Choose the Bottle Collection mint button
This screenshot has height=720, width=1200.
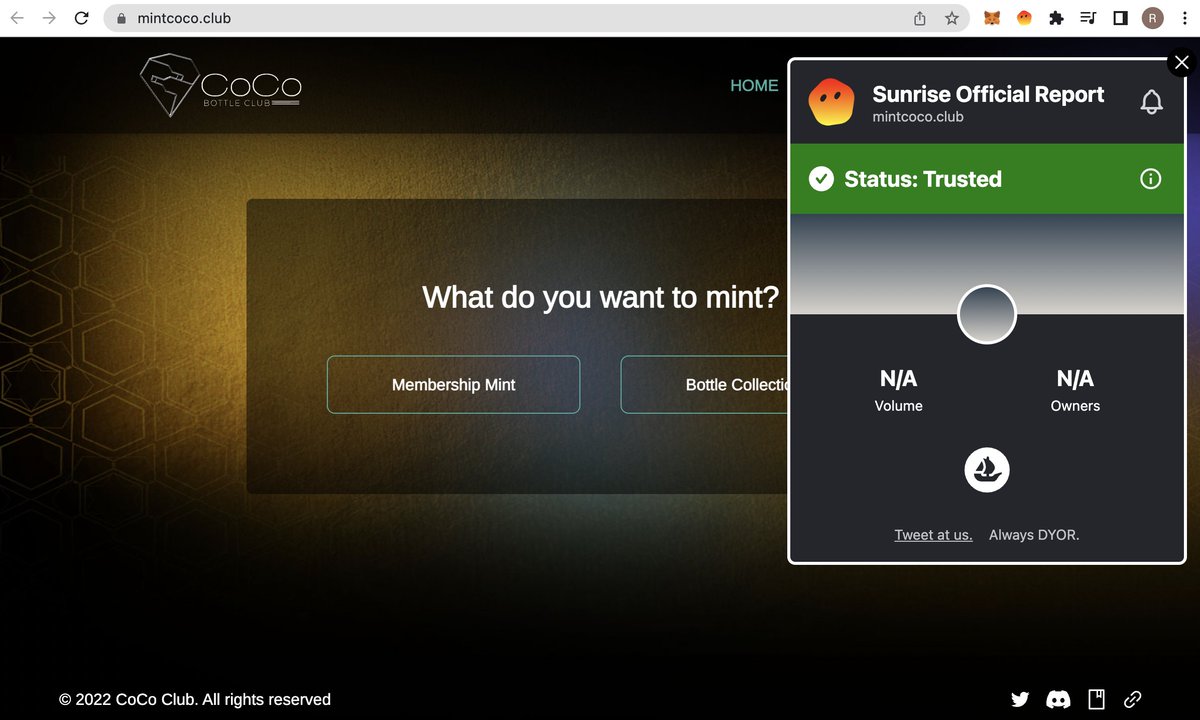click(x=705, y=384)
